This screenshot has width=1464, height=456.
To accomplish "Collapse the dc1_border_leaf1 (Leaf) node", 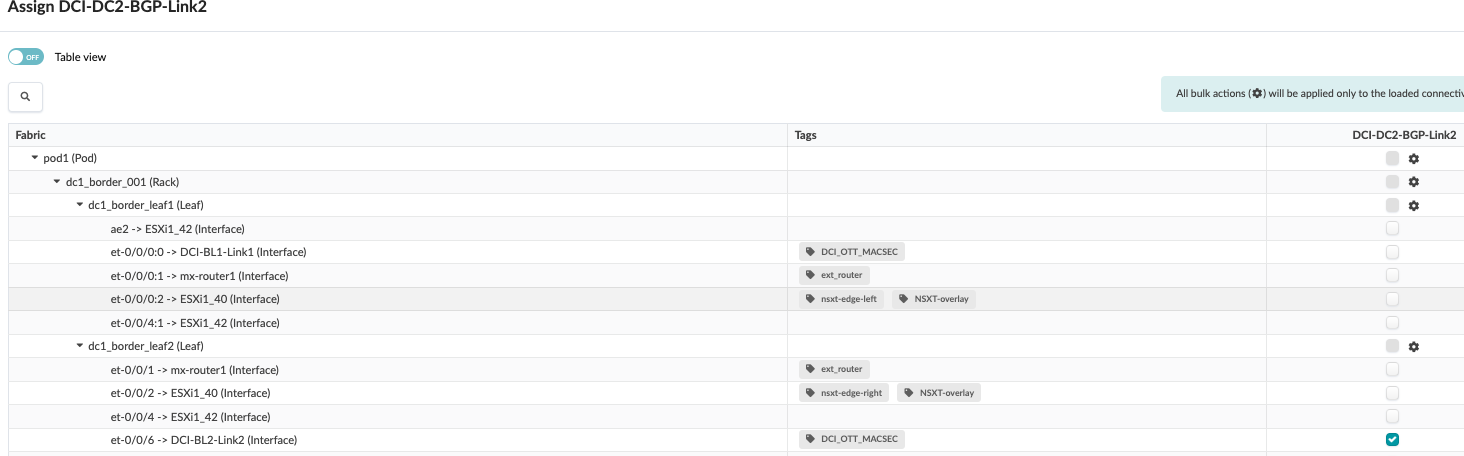I will tap(80, 205).
